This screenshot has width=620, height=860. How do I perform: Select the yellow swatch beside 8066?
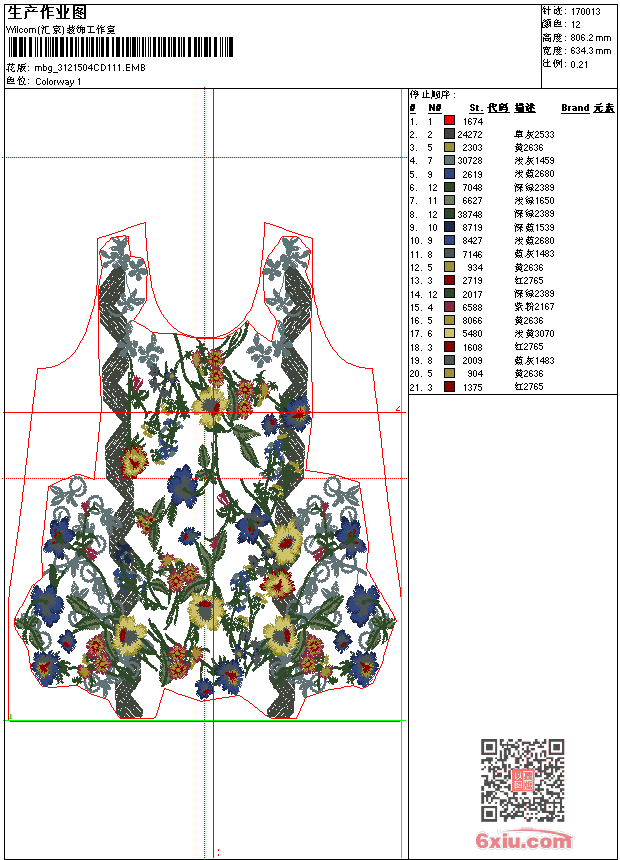[x=449, y=320]
